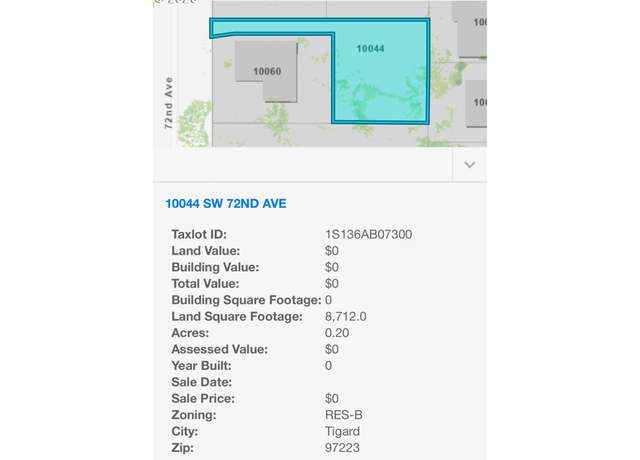
Task: Click the Land Square Footage value 8,712.0
Action: [345, 317]
